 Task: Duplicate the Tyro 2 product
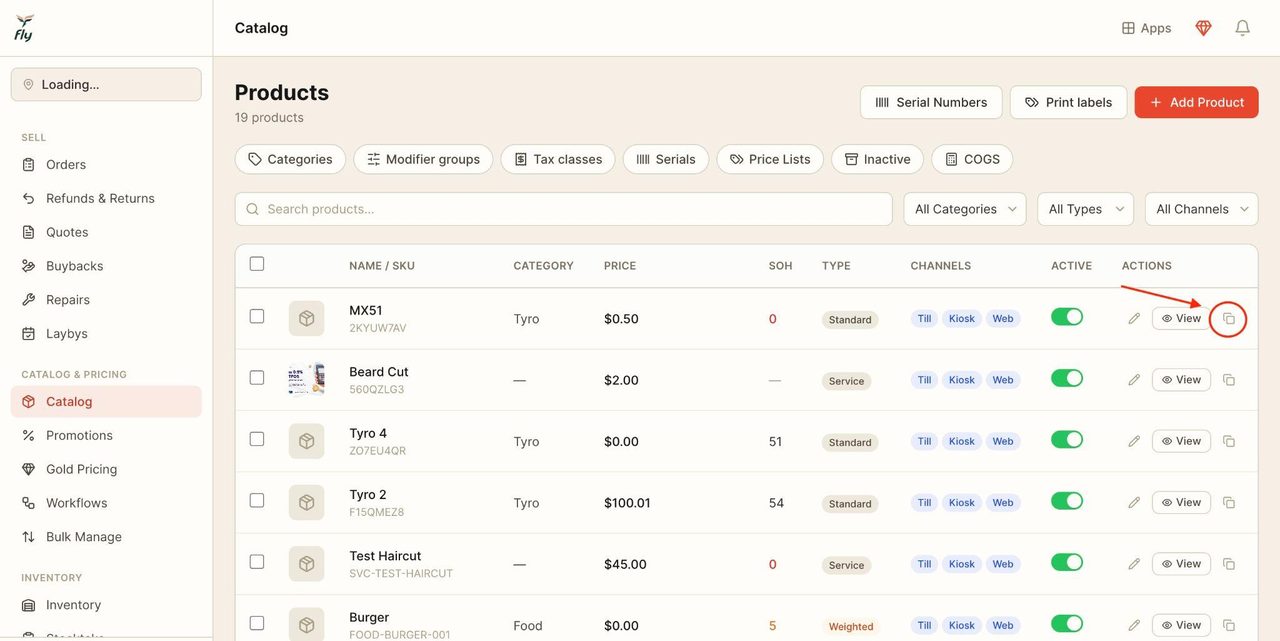coord(1229,503)
